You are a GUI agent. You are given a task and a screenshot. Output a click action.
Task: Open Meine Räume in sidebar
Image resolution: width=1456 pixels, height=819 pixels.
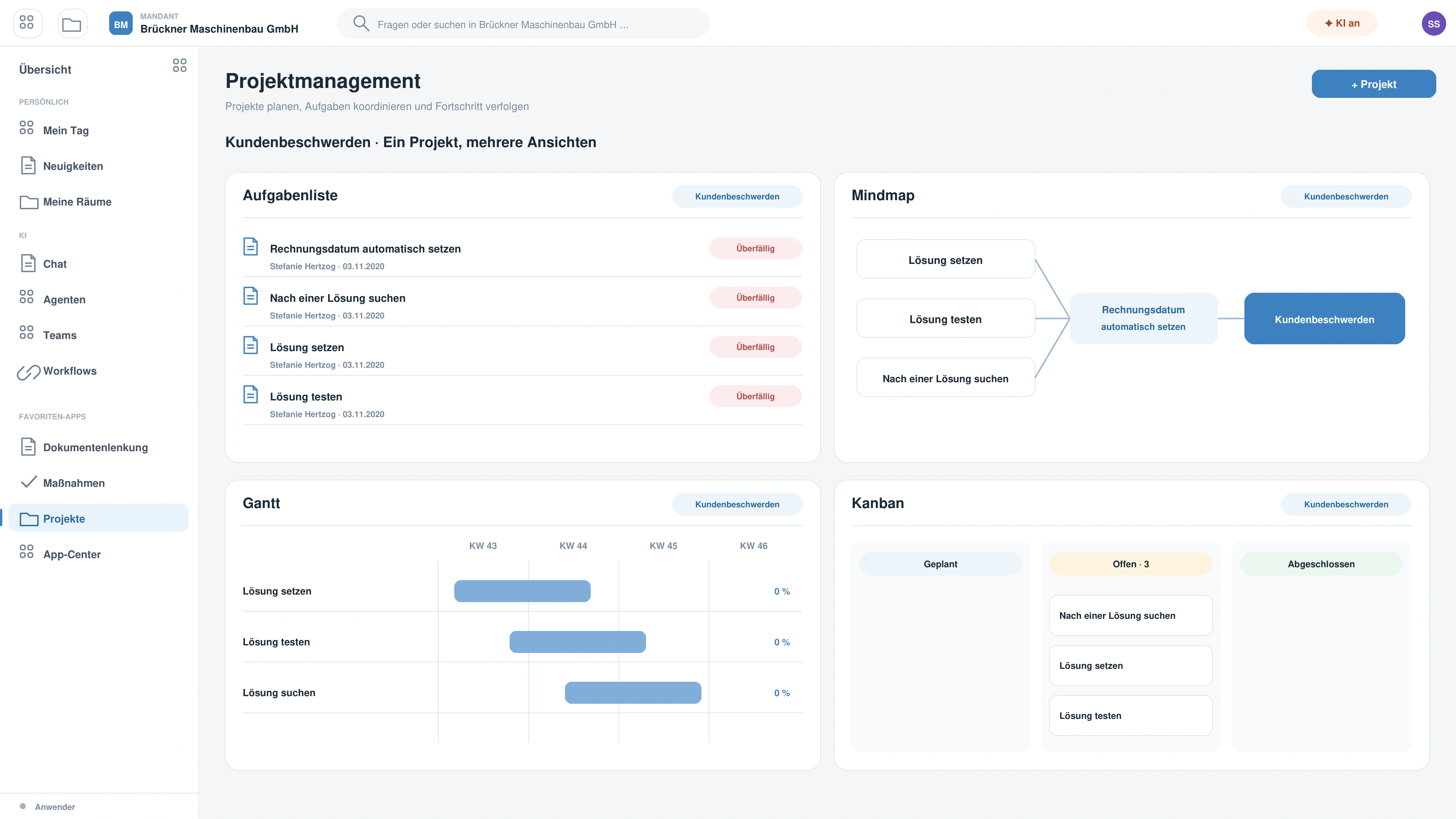[x=98, y=201]
